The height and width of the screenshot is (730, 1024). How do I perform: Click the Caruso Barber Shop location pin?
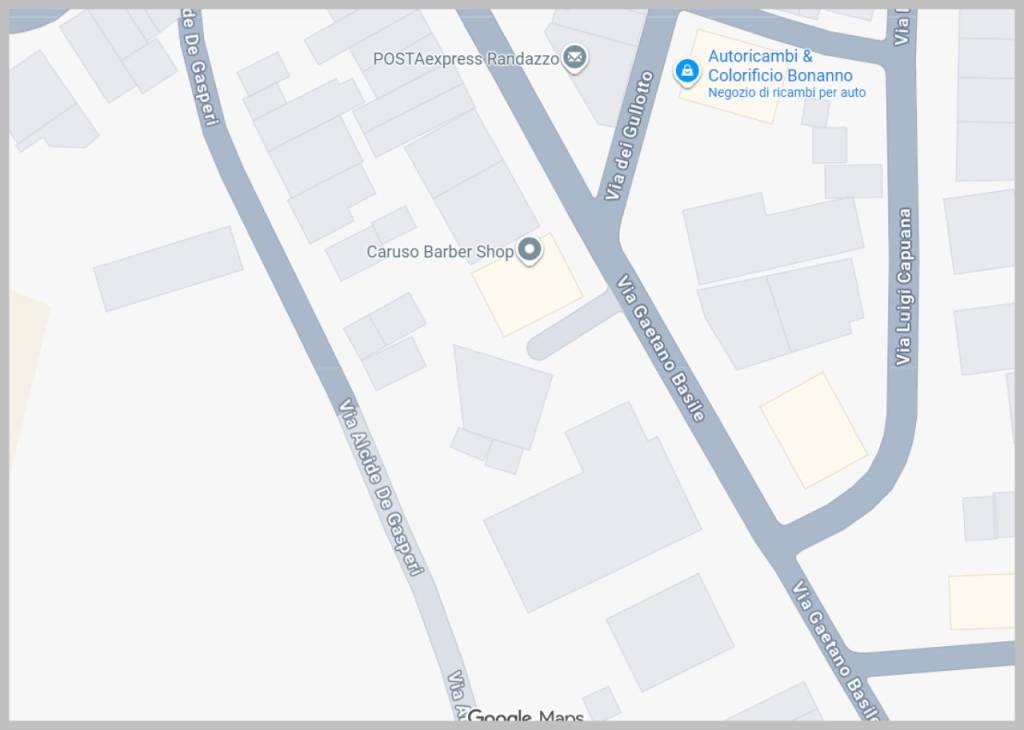point(530,251)
